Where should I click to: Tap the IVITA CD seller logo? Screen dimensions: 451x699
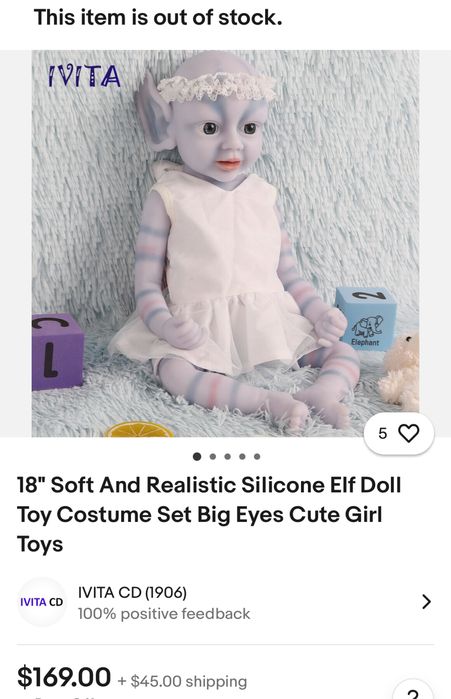click(41, 602)
